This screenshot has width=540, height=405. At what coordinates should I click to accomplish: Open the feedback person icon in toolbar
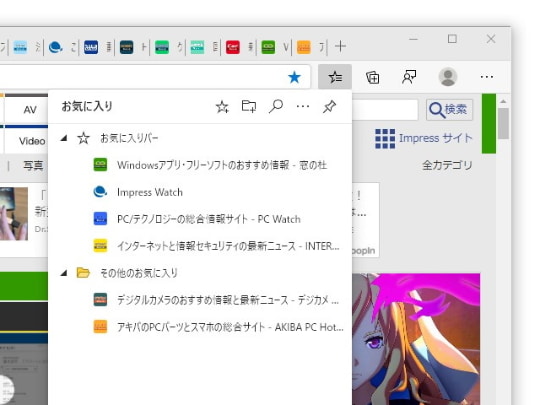(409, 77)
